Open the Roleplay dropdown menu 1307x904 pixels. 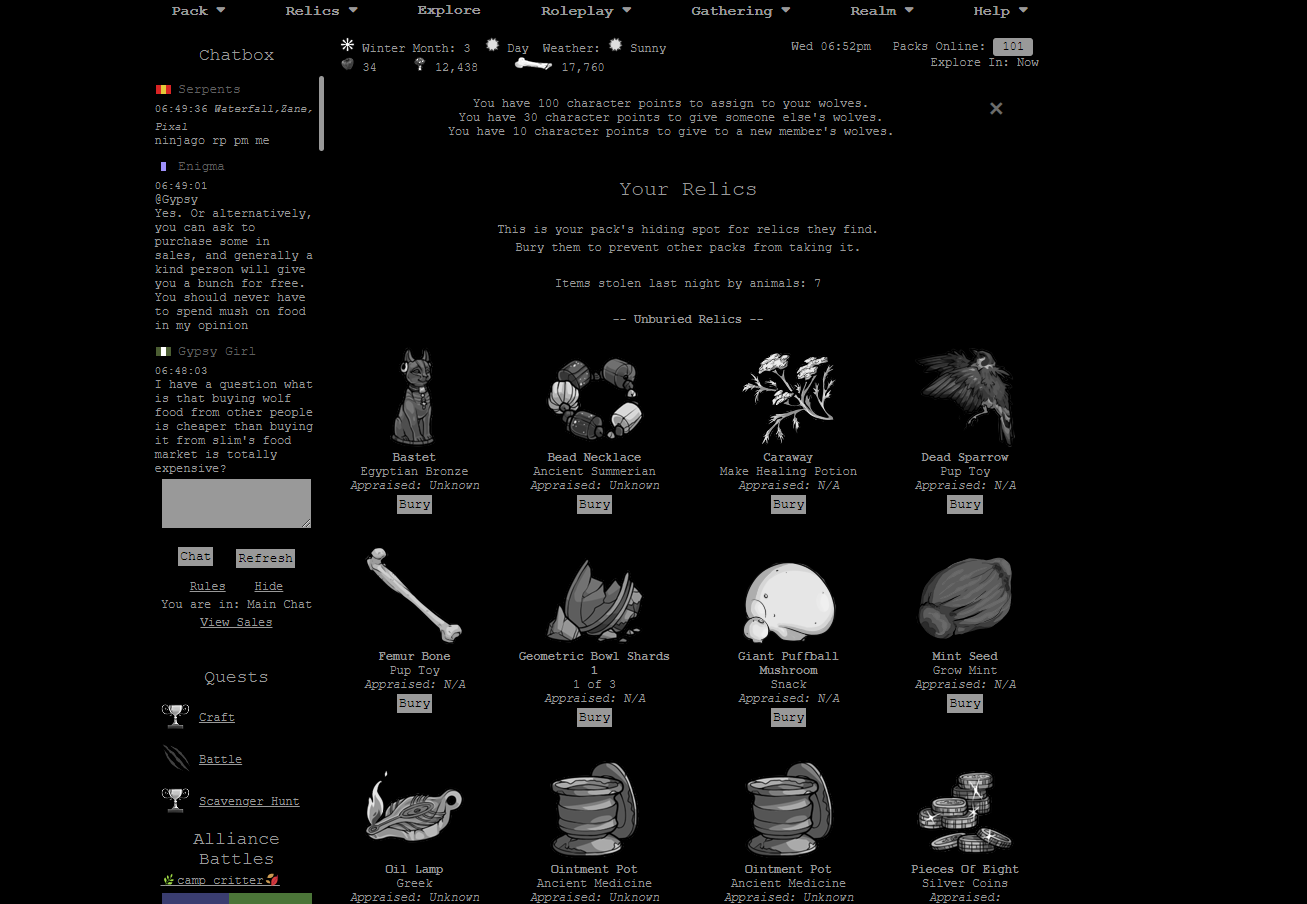pyautogui.click(x=586, y=11)
